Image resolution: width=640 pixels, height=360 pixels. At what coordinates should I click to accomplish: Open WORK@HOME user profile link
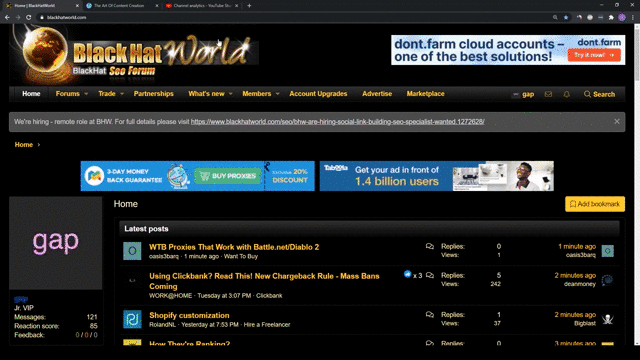pos(170,296)
